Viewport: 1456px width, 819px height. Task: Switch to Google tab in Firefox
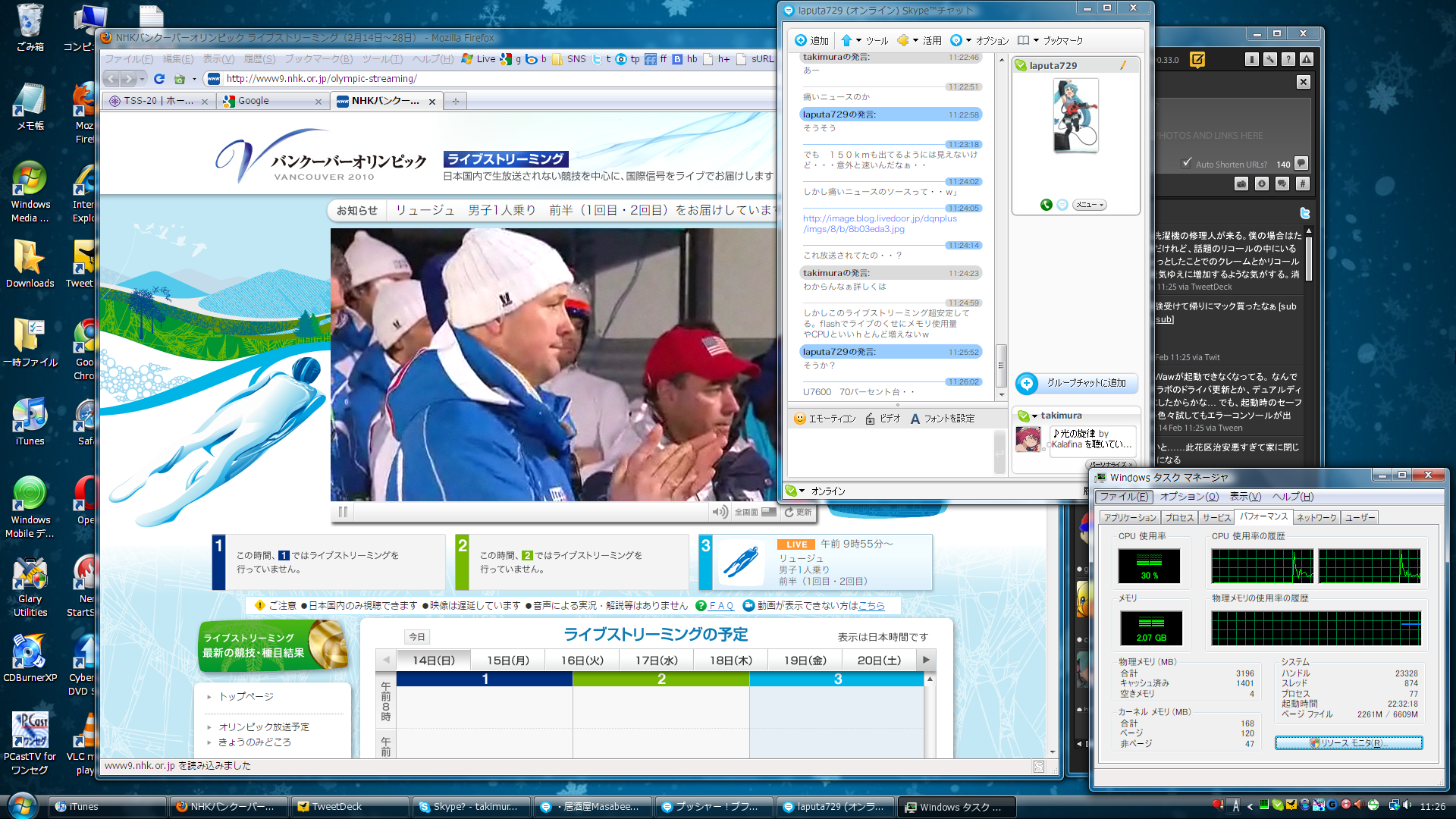[272, 101]
